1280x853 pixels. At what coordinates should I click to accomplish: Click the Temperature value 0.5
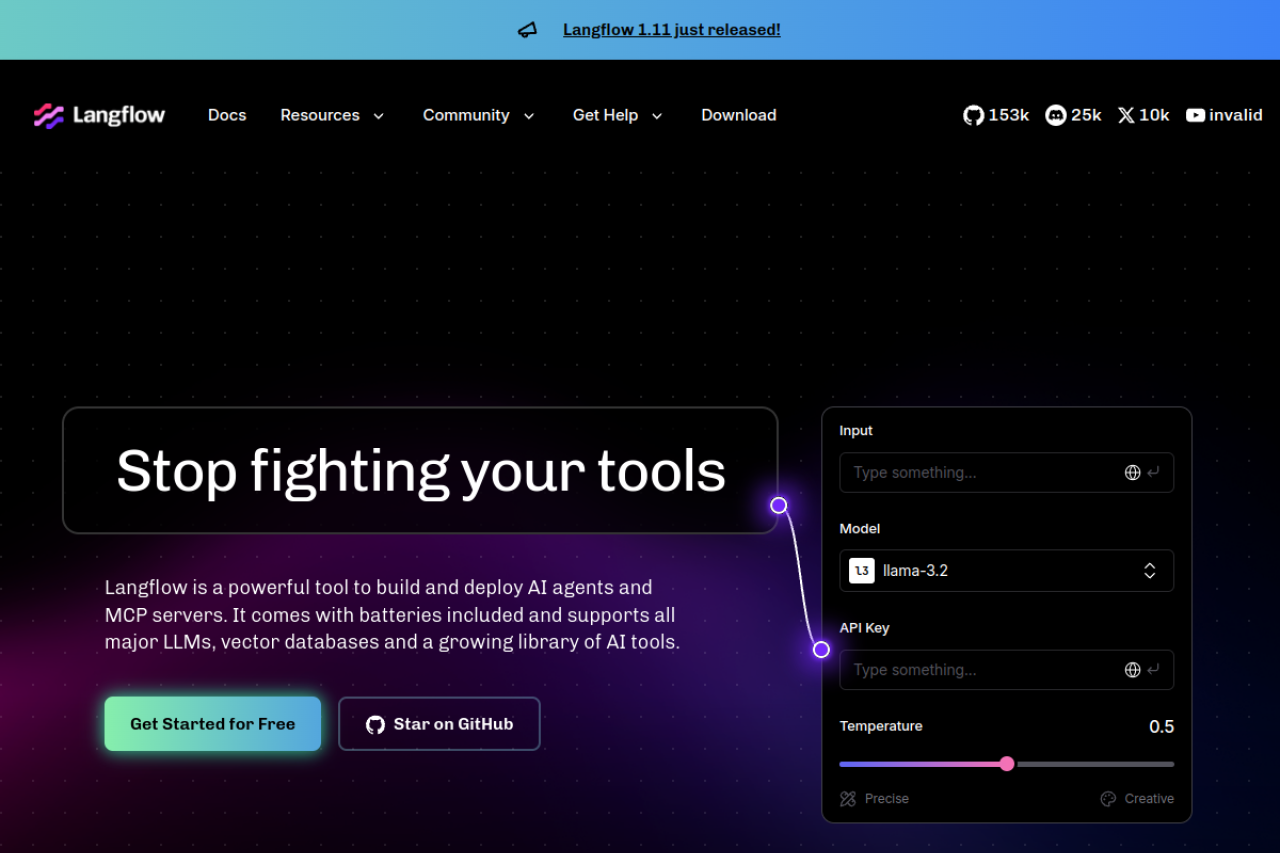pyautogui.click(x=1162, y=727)
